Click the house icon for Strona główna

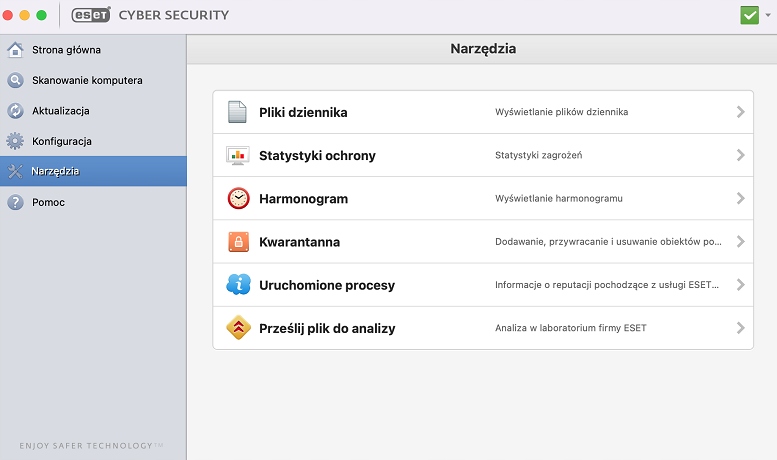click(x=15, y=50)
